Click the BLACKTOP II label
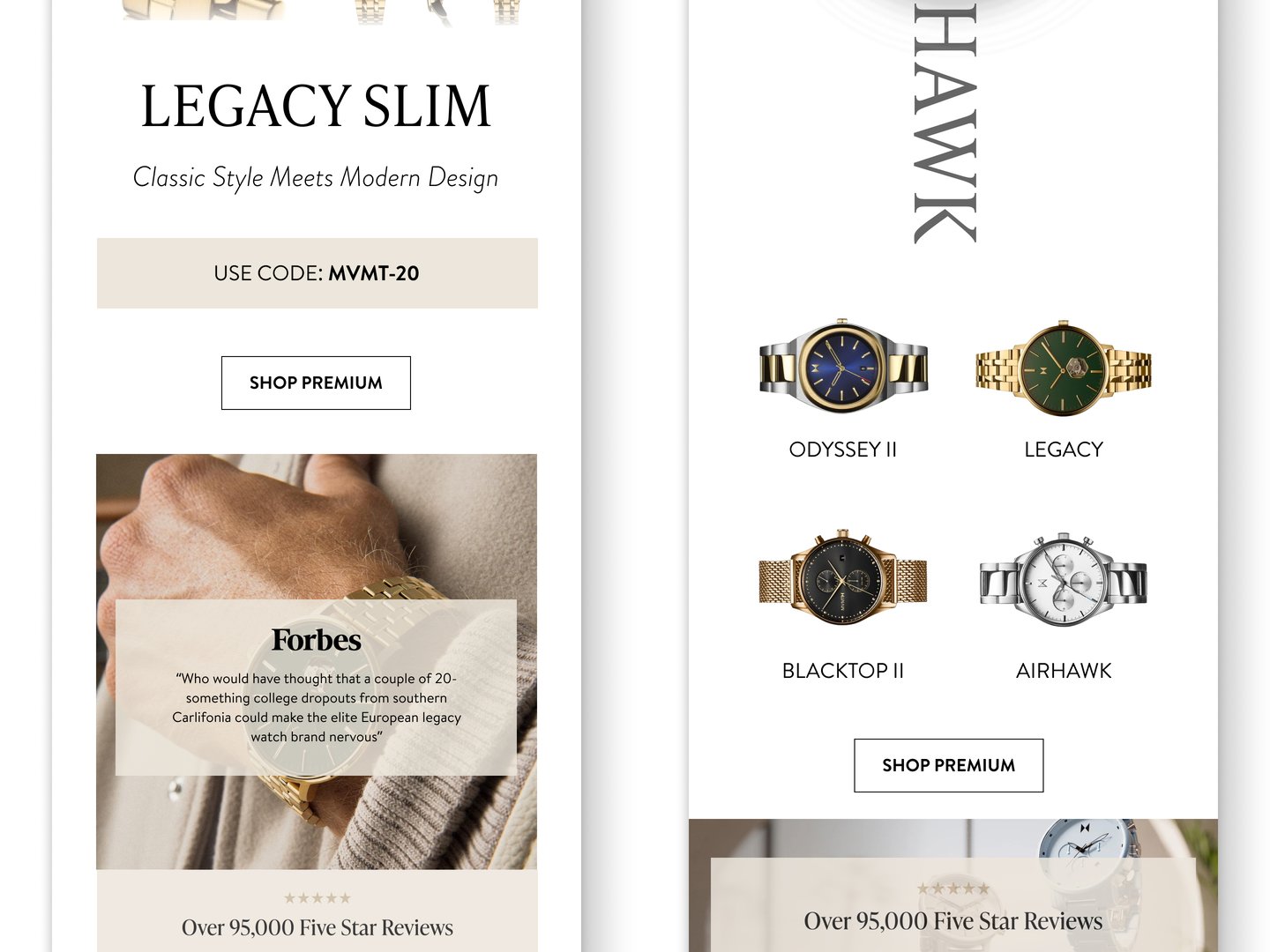The image size is (1270, 952). 843,671
